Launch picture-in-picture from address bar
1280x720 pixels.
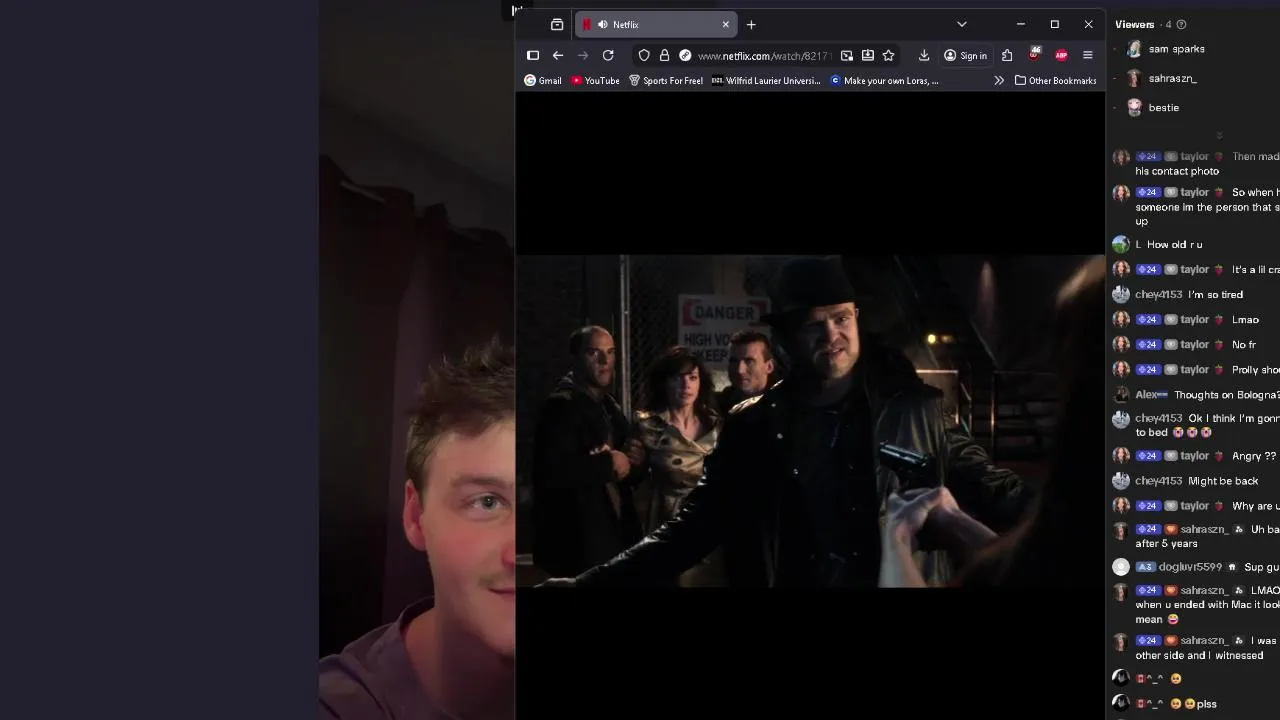(x=847, y=55)
